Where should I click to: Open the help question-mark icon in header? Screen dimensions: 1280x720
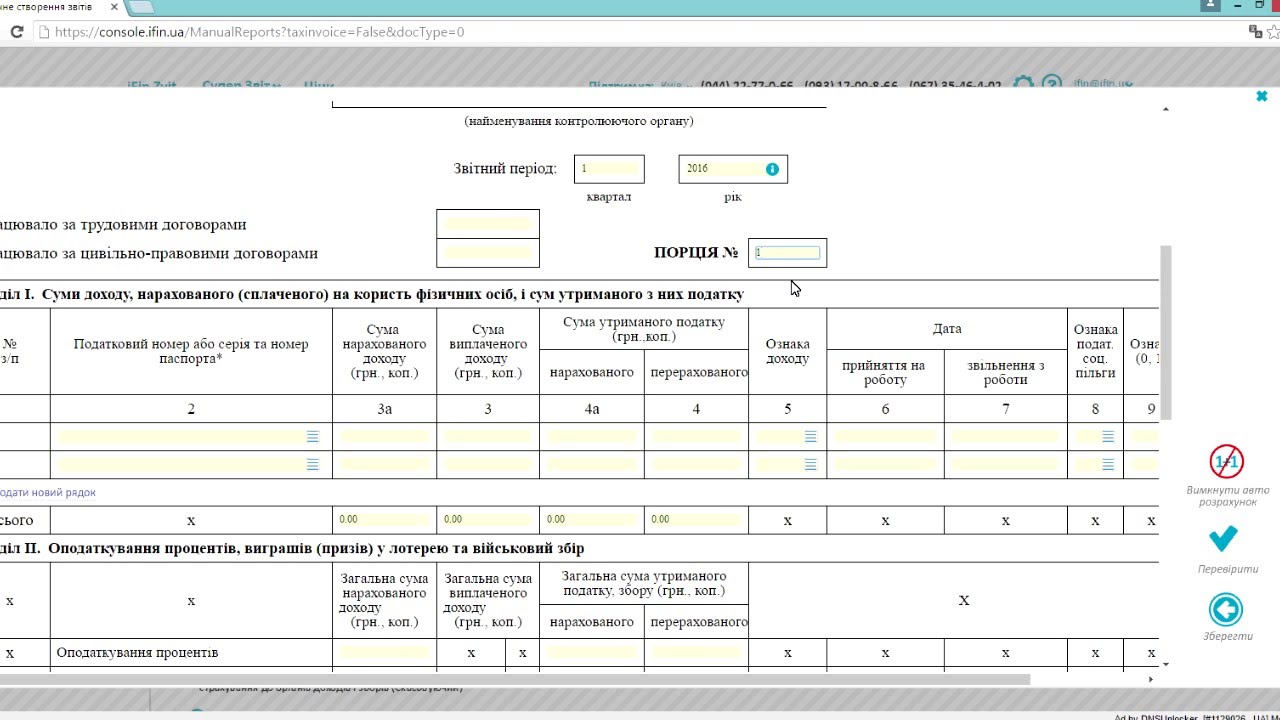coord(1051,84)
